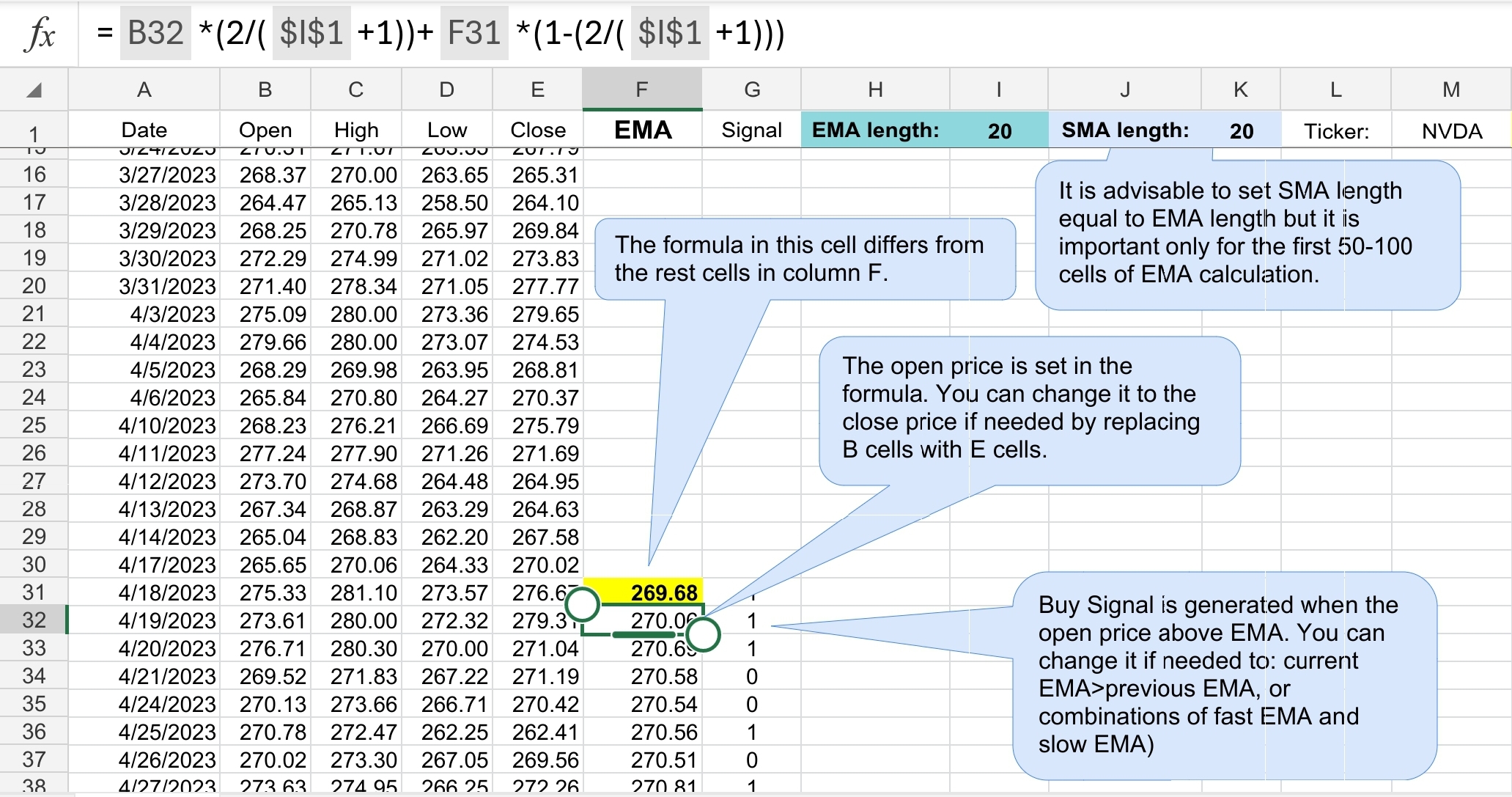Click the 'NVDA' ticker cell
This screenshot has height=797, width=1512.
pos(1452,131)
